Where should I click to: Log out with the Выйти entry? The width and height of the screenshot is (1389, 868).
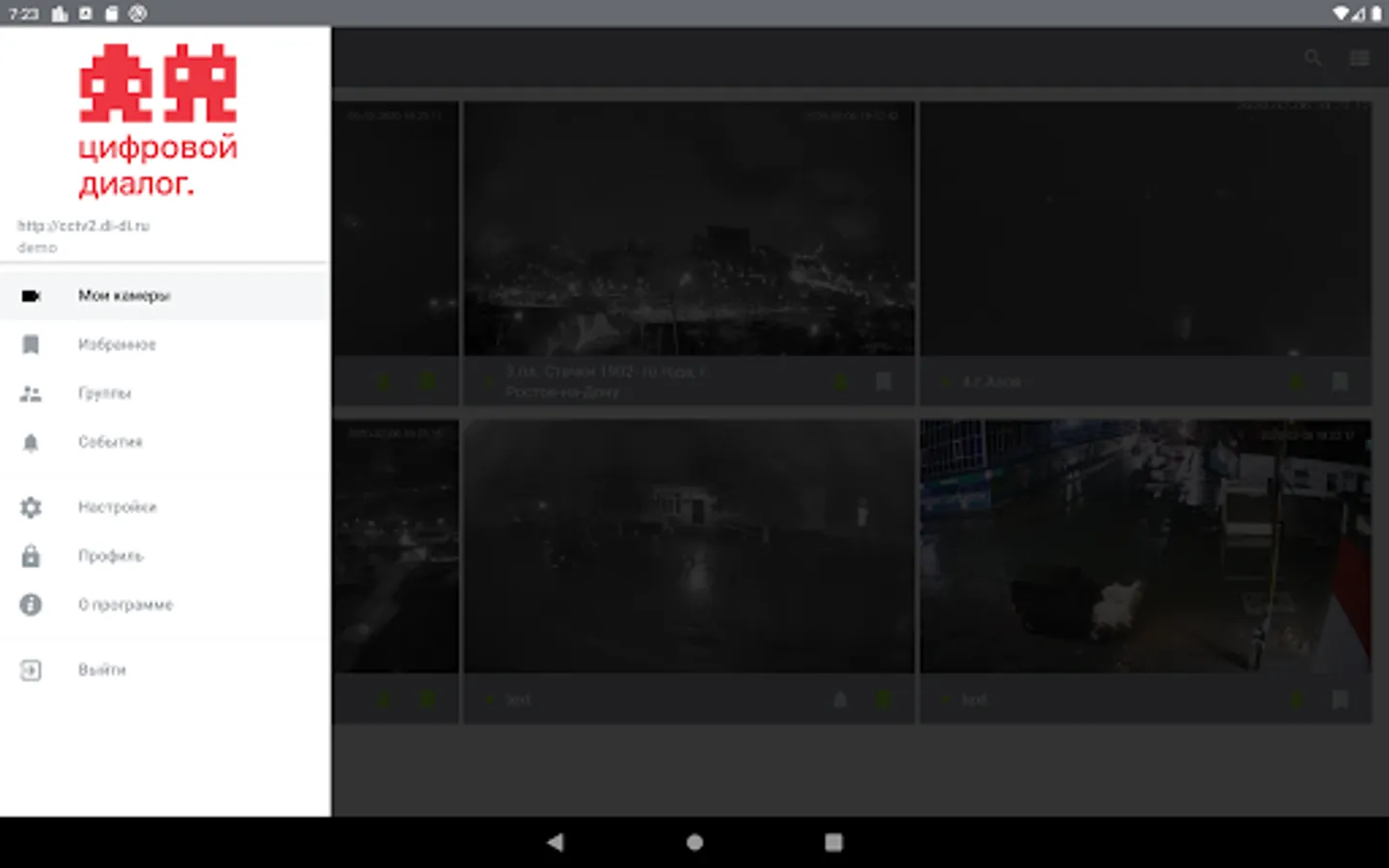click(165, 669)
